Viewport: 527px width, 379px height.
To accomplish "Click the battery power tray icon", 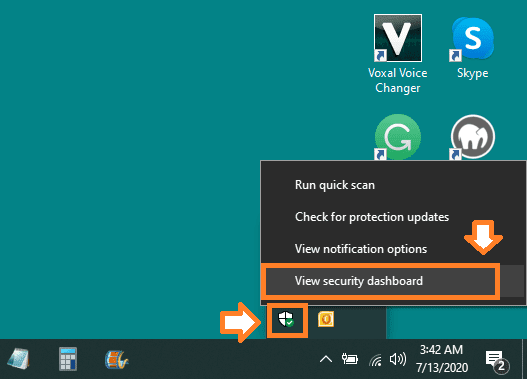I will click(350, 359).
